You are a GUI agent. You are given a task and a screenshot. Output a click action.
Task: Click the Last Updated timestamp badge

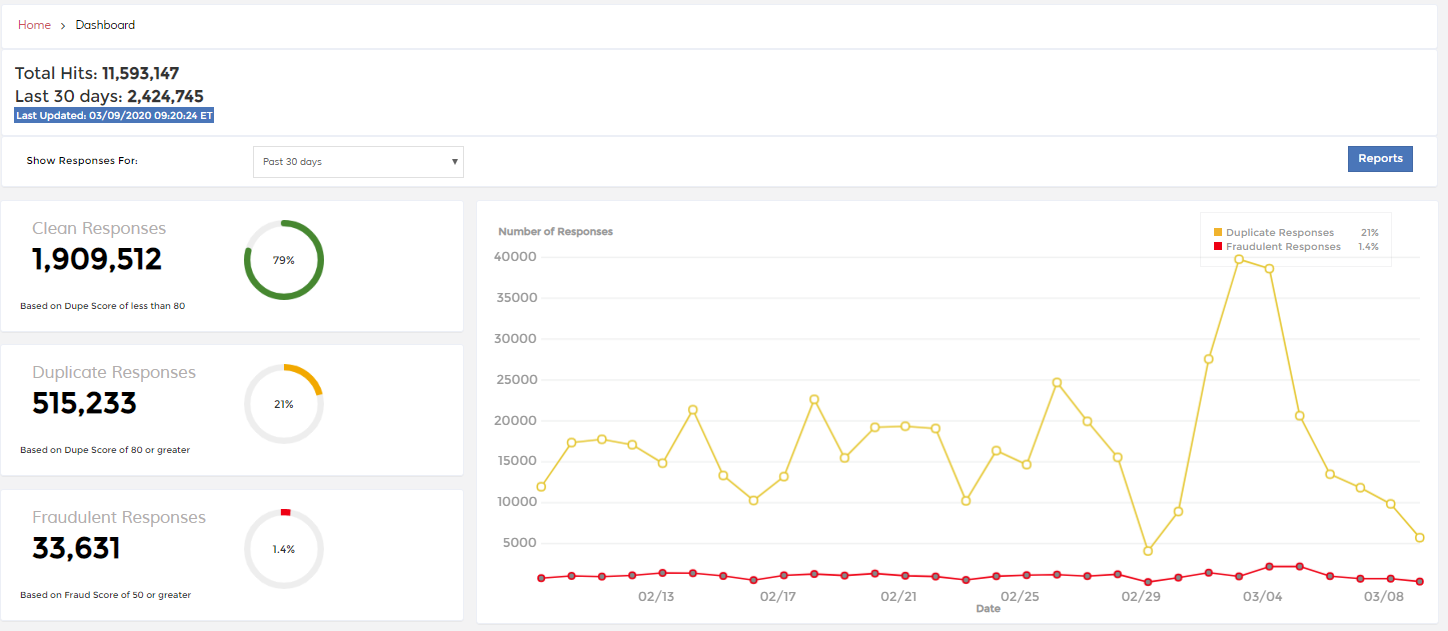[x=114, y=116]
